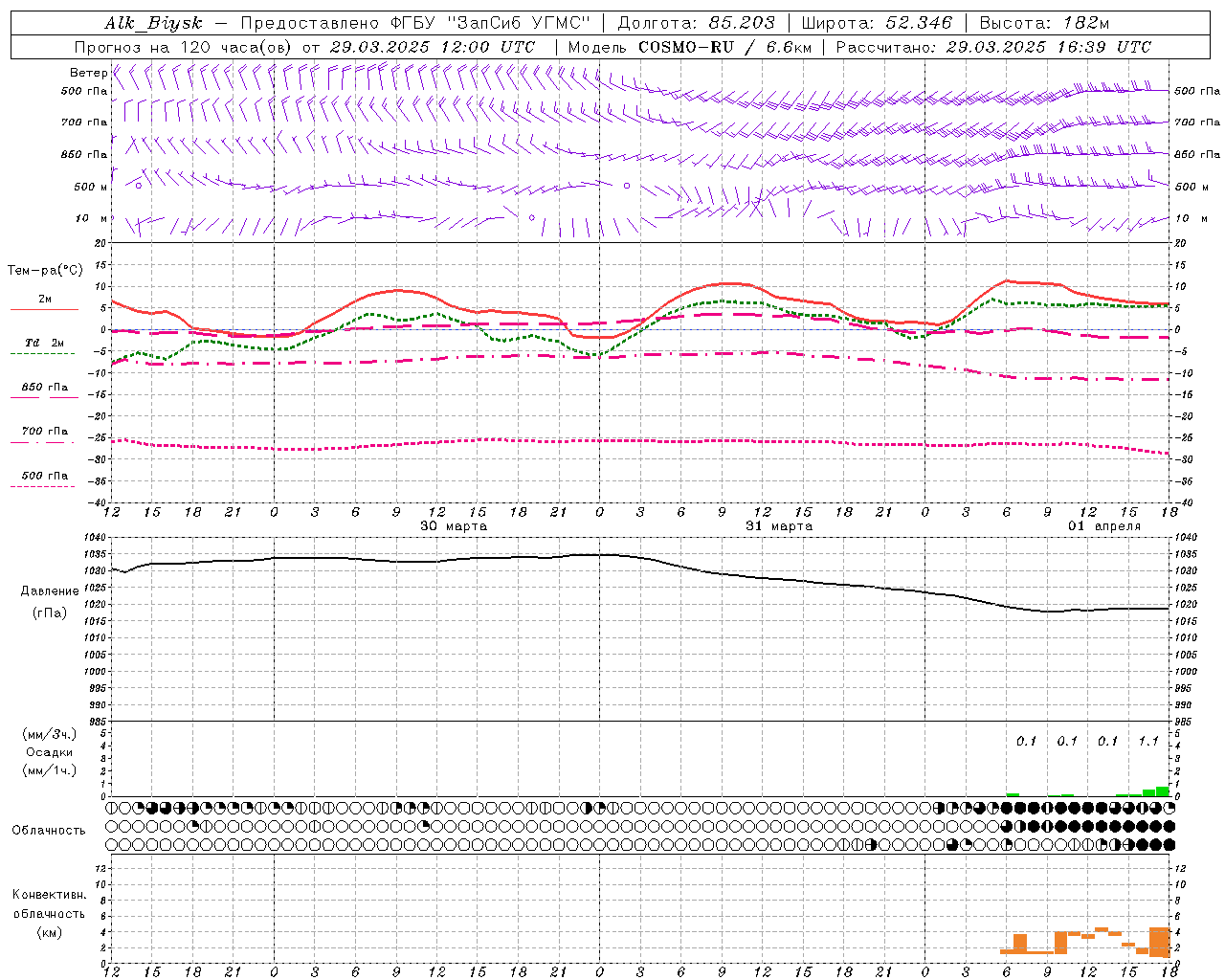Click 'Рассчитано: 29.03.2025 16:39 UTC' text

993,47
